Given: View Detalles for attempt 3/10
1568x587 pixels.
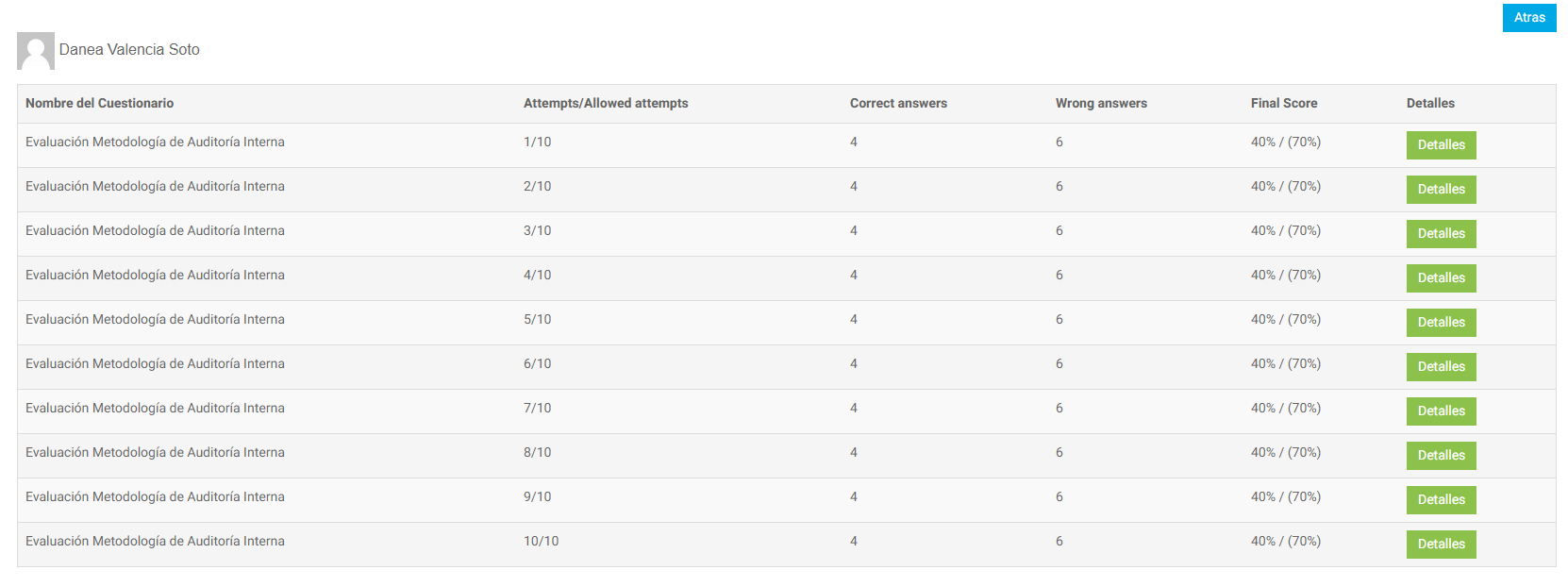Looking at the screenshot, I should (x=1441, y=234).
